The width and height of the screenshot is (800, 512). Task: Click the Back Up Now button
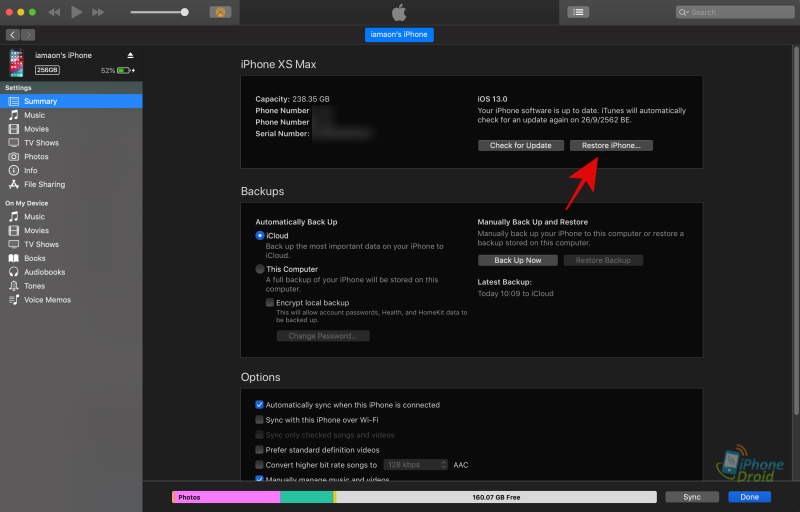pos(517,260)
